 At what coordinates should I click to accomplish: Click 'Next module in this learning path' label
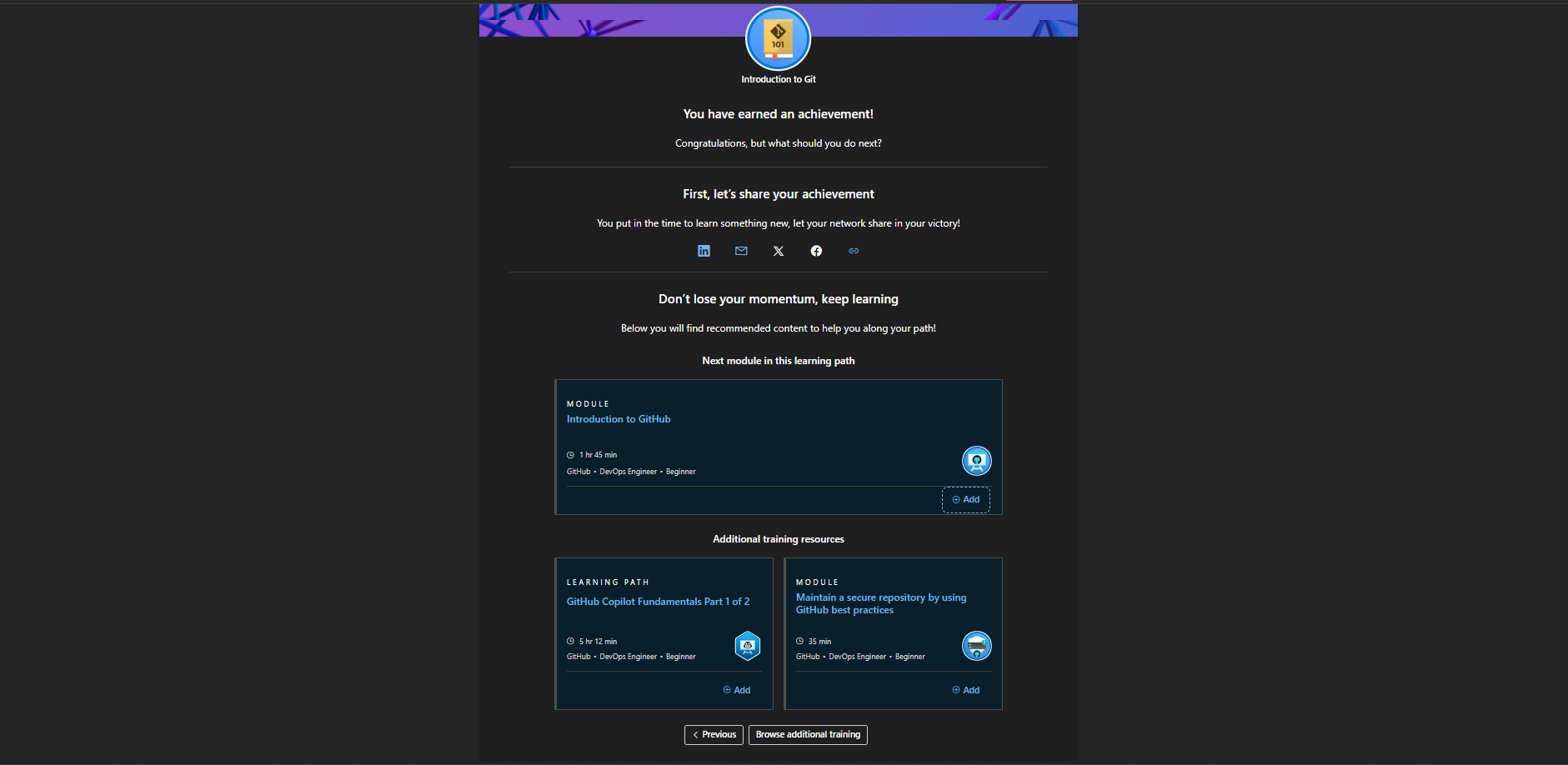(779, 361)
